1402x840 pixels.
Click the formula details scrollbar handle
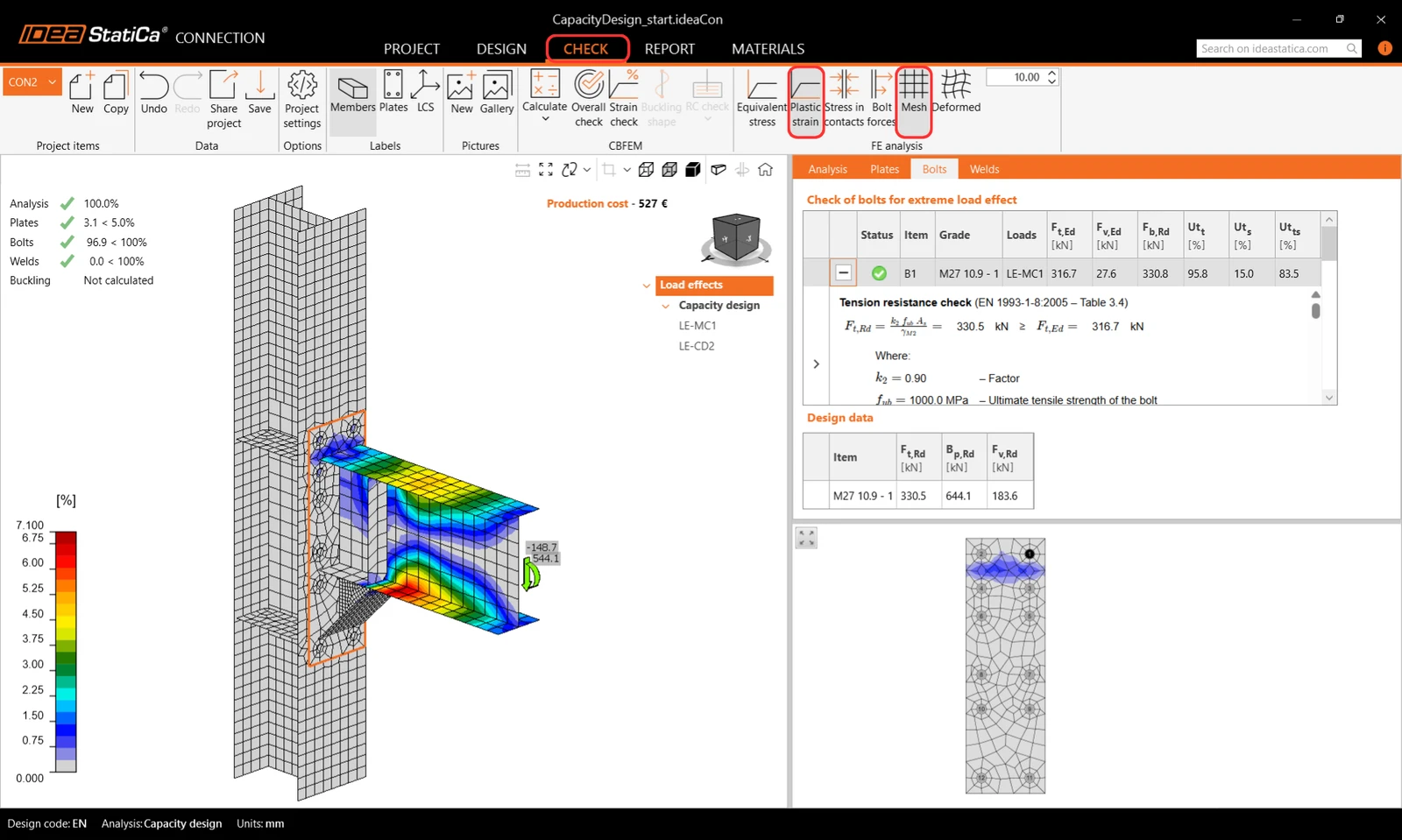tap(1315, 311)
